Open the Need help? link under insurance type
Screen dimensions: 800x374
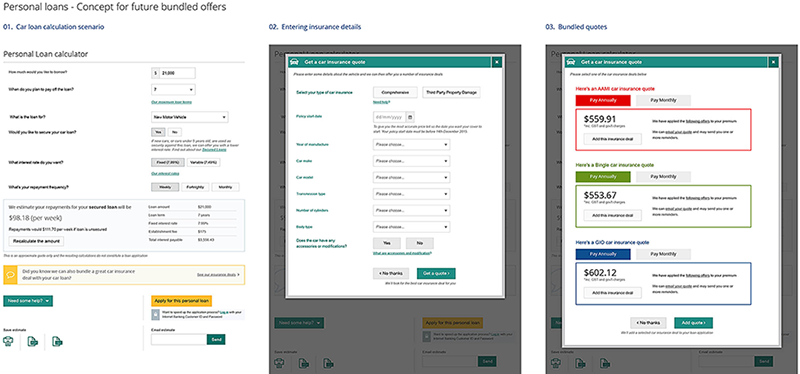point(381,102)
